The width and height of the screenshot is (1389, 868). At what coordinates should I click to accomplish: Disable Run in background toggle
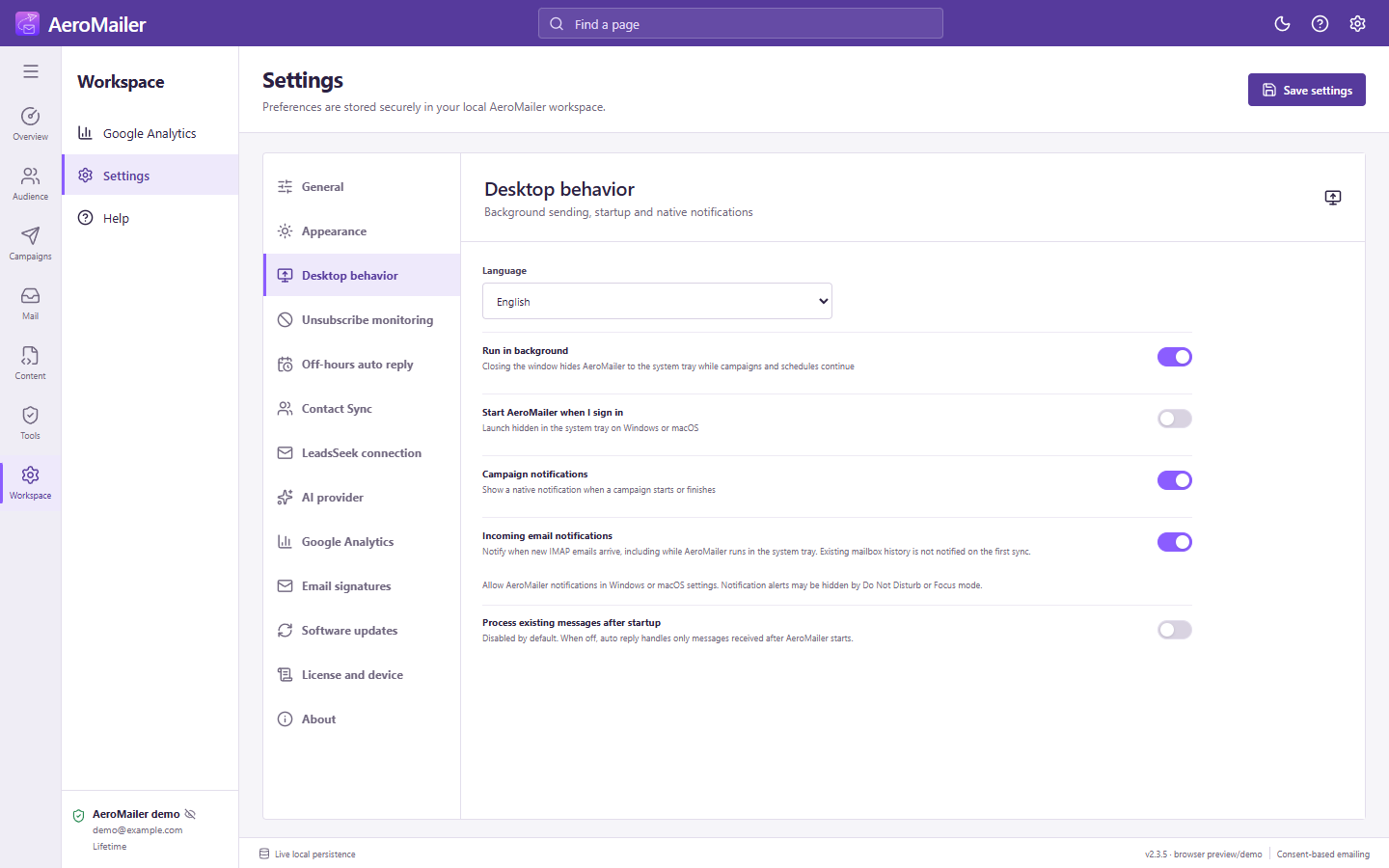(1175, 357)
